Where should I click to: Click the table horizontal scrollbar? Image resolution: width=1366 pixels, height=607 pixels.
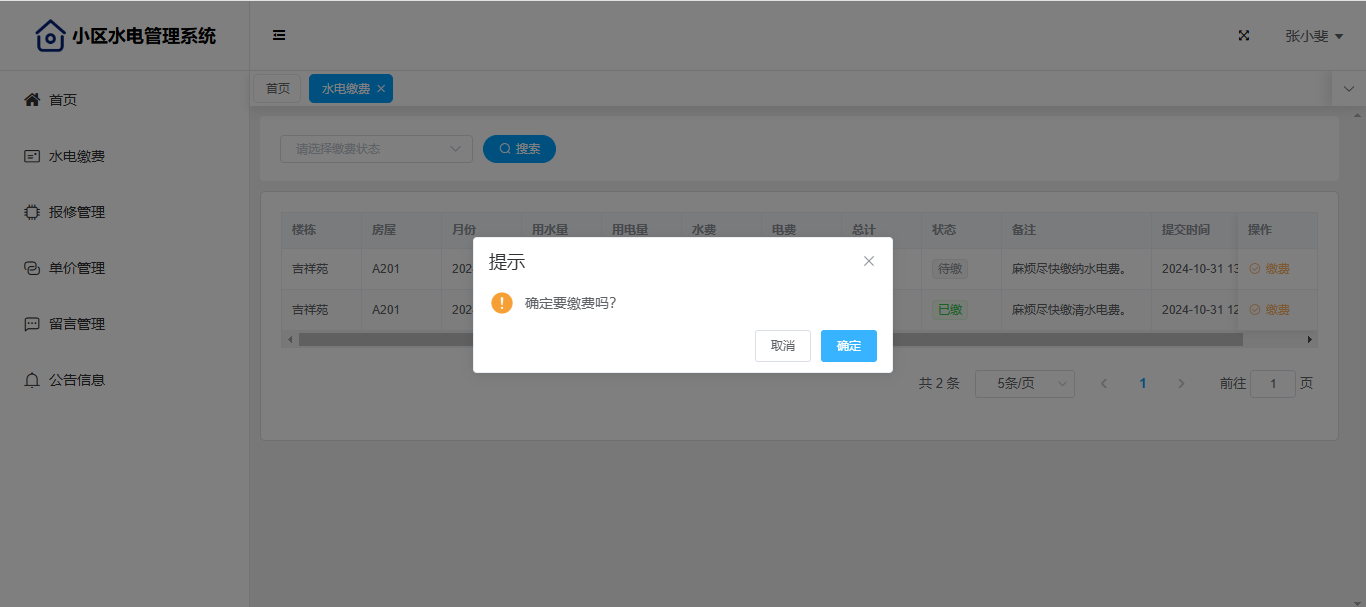tap(770, 340)
